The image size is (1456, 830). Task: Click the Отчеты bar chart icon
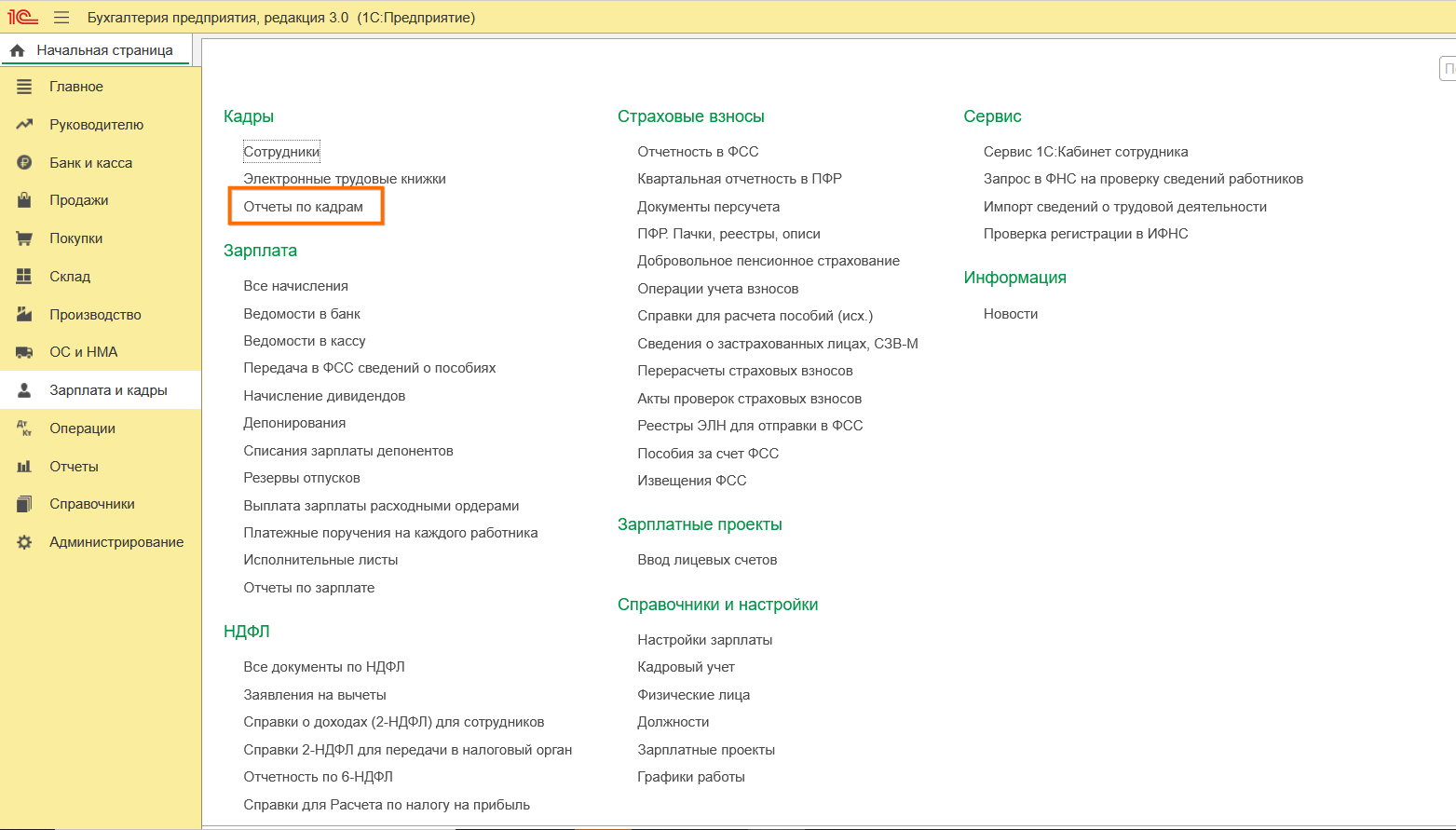coord(24,467)
